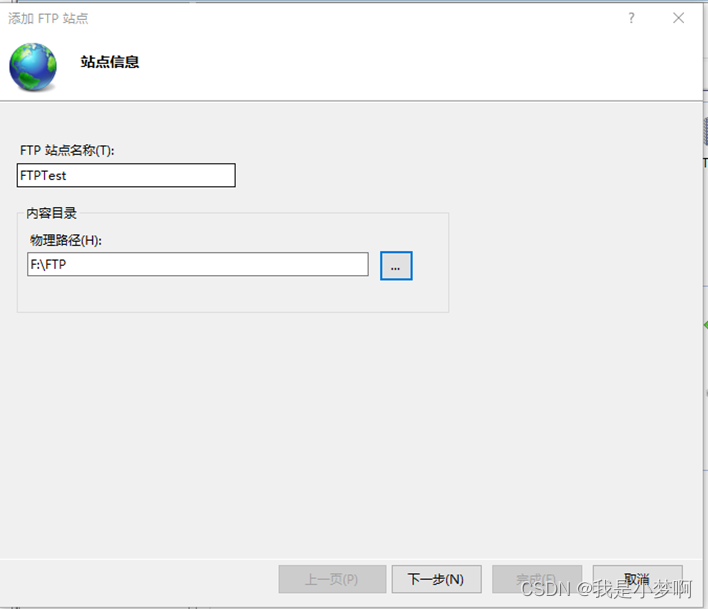This screenshot has width=708, height=609.
Task: Close the 添加 FTP 站点 dialog
Action: [x=678, y=18]
